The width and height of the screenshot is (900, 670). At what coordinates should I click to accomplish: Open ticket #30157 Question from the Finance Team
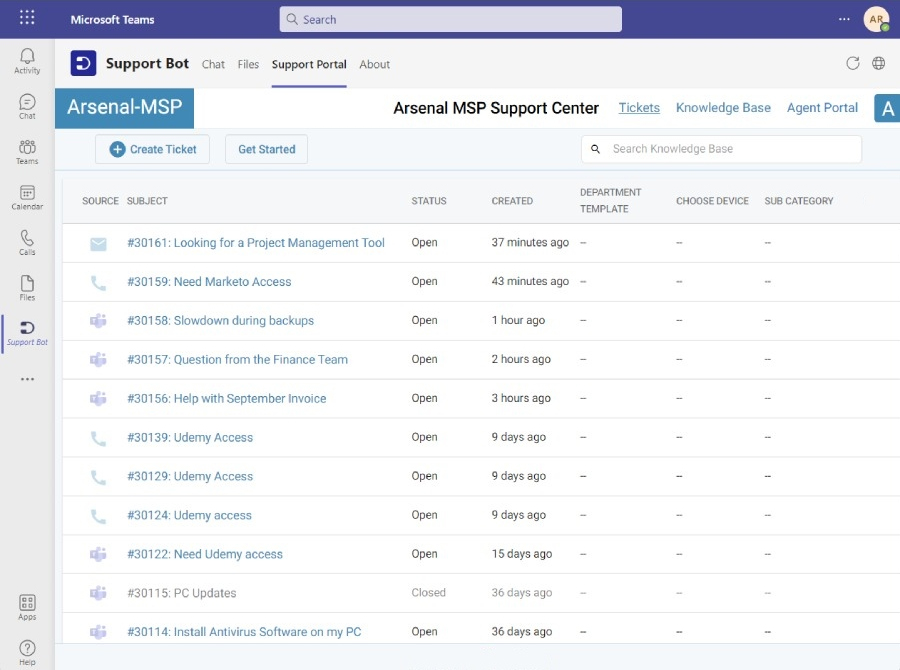pyautogui.click(x=237, y=359)
